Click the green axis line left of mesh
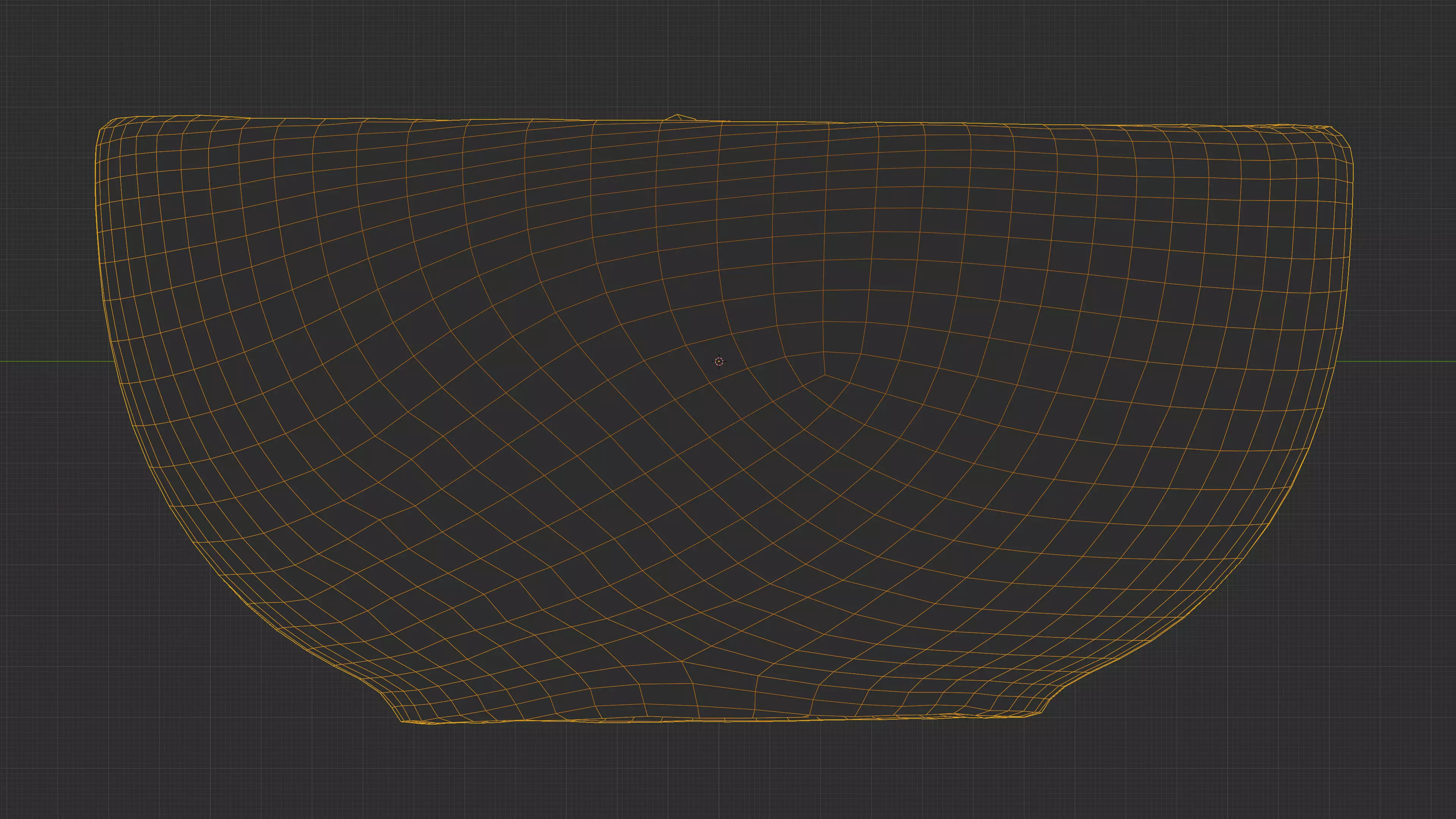Image resolution: width=1456 pixels, height=819 pixels. tap(56, 361)
